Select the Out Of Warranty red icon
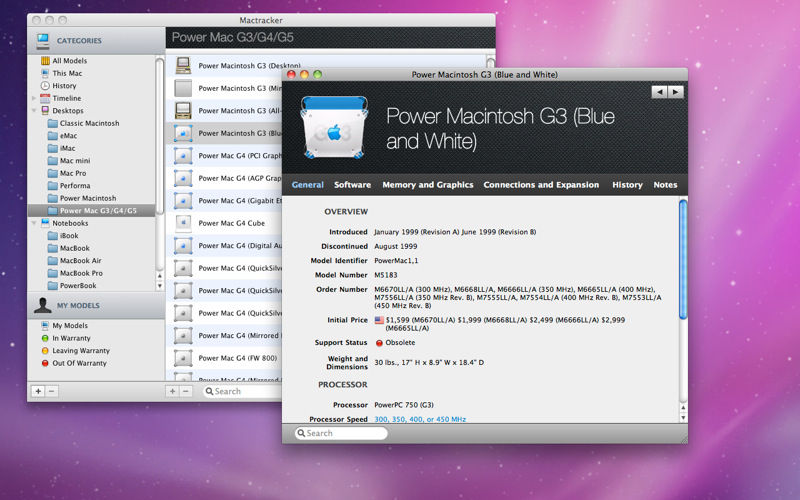This screenshot has height=500, width=800. [44, 363]
